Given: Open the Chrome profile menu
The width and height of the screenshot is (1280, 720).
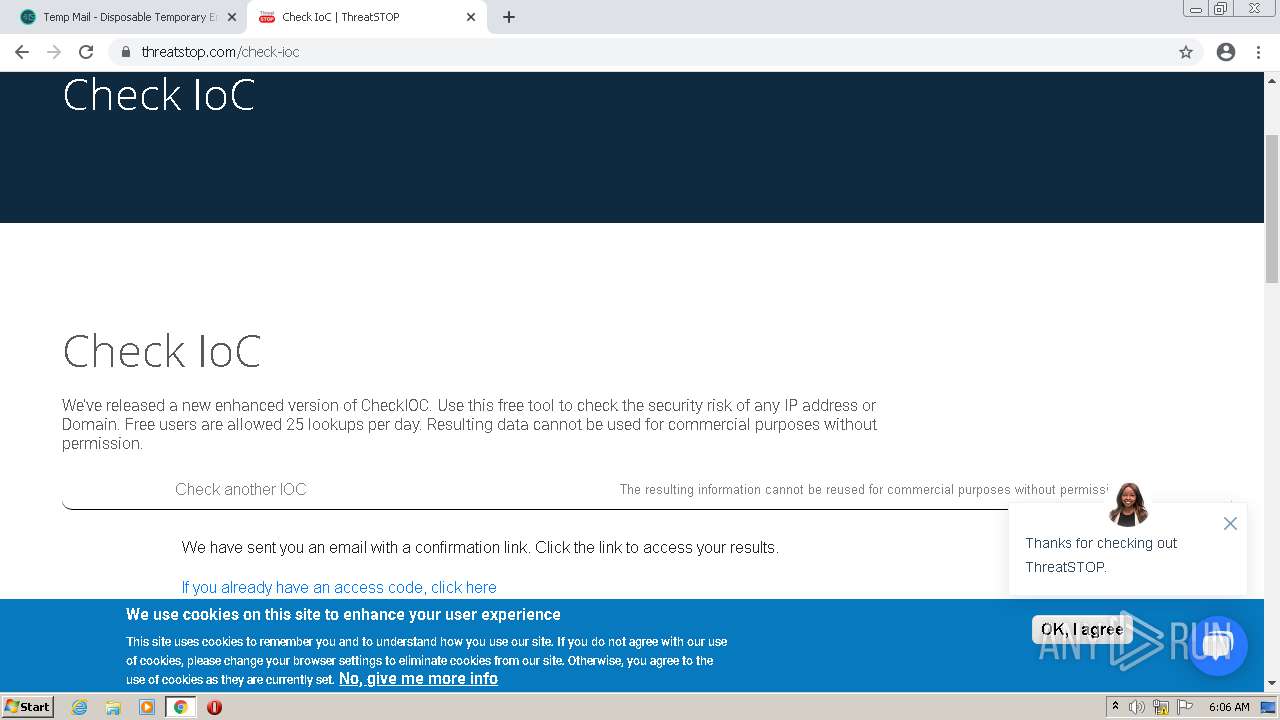Looking at the screenshot, I should coord(1226,52).
